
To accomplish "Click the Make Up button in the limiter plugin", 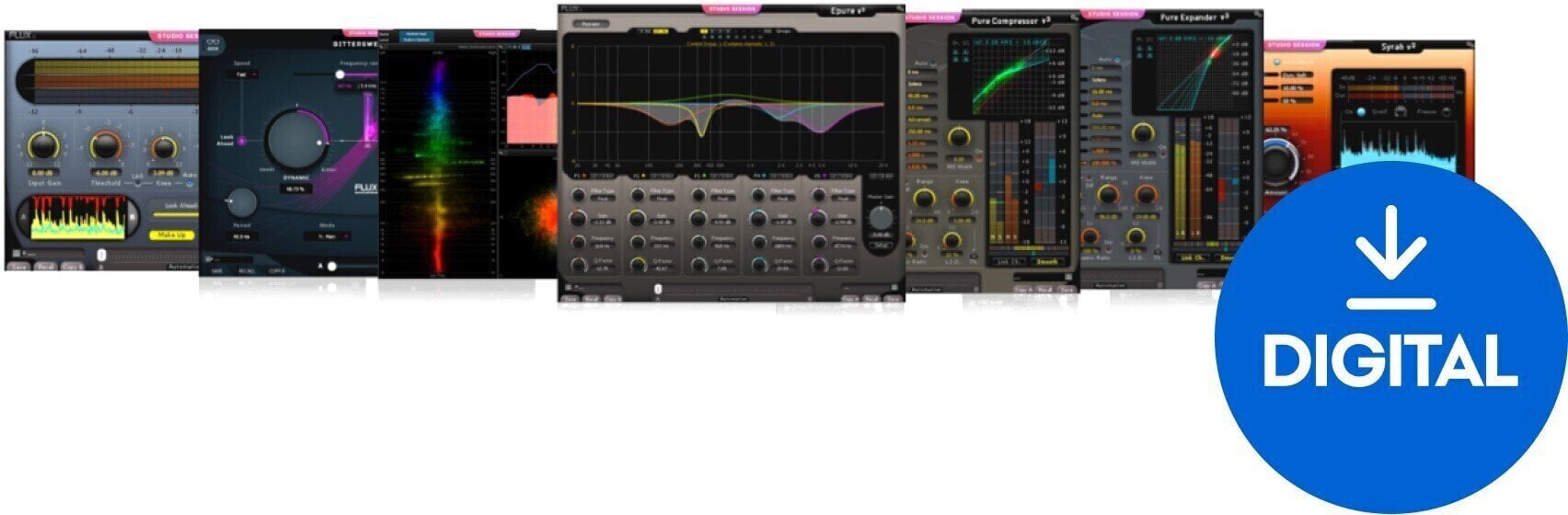I will (x=171, y=235).
